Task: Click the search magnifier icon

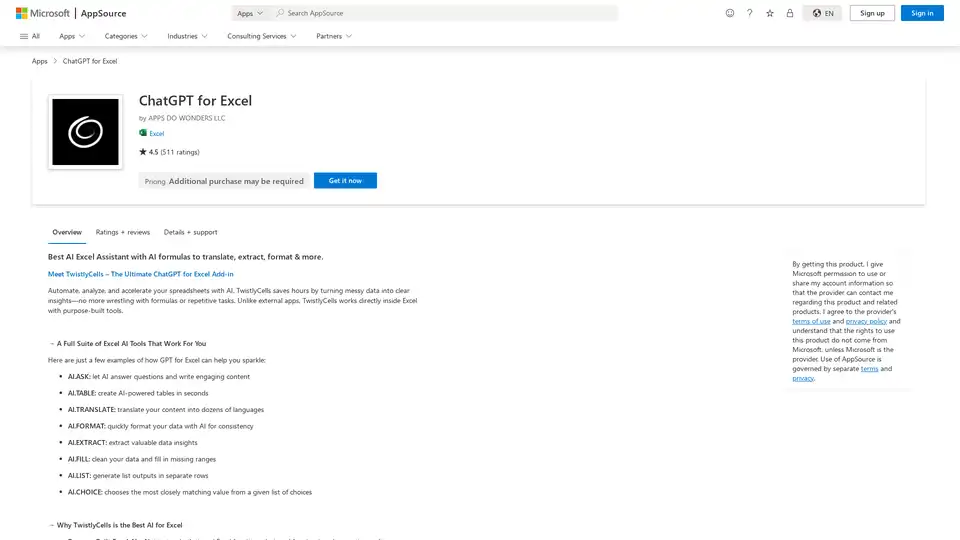Action: pyautogui.click(x=280, y=13)
